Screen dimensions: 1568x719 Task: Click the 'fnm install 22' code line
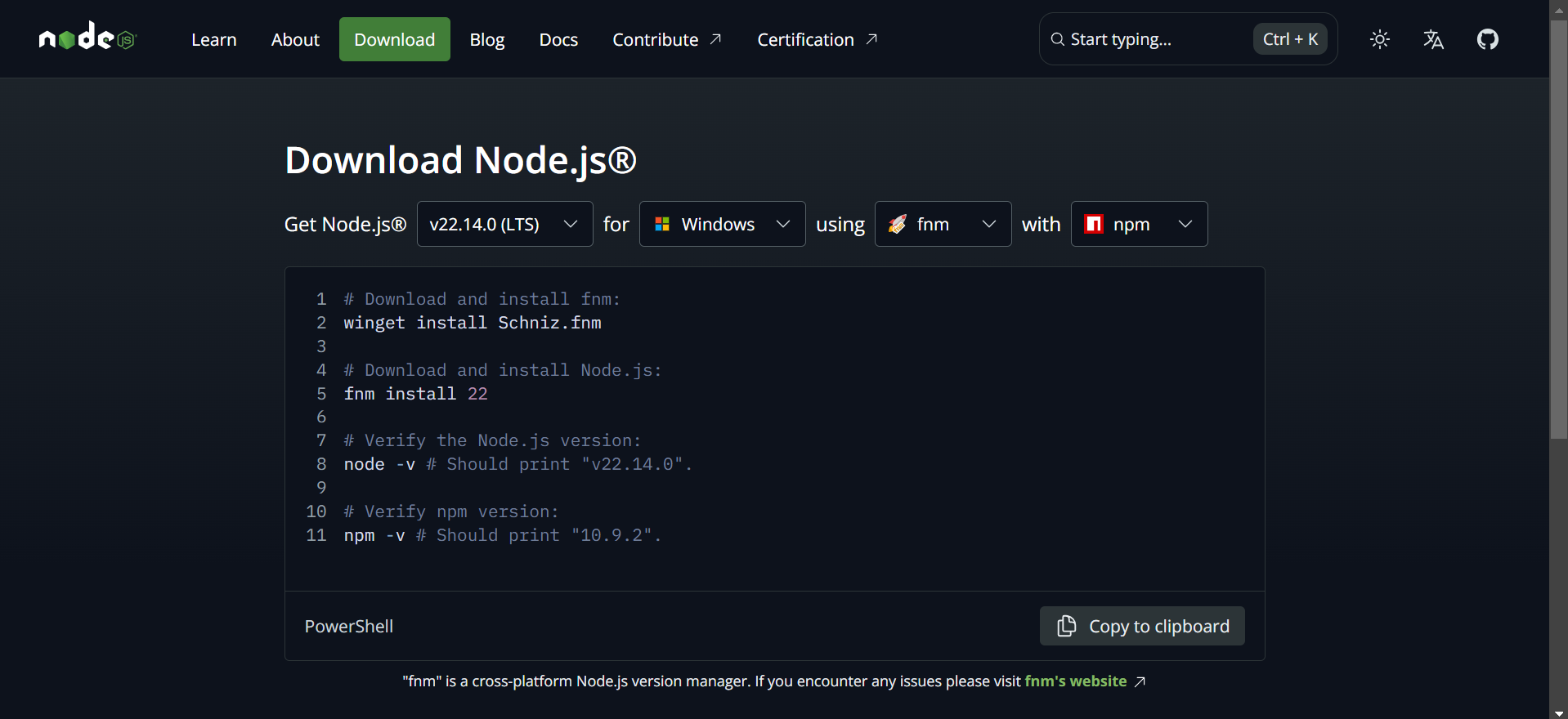(416, 394)
